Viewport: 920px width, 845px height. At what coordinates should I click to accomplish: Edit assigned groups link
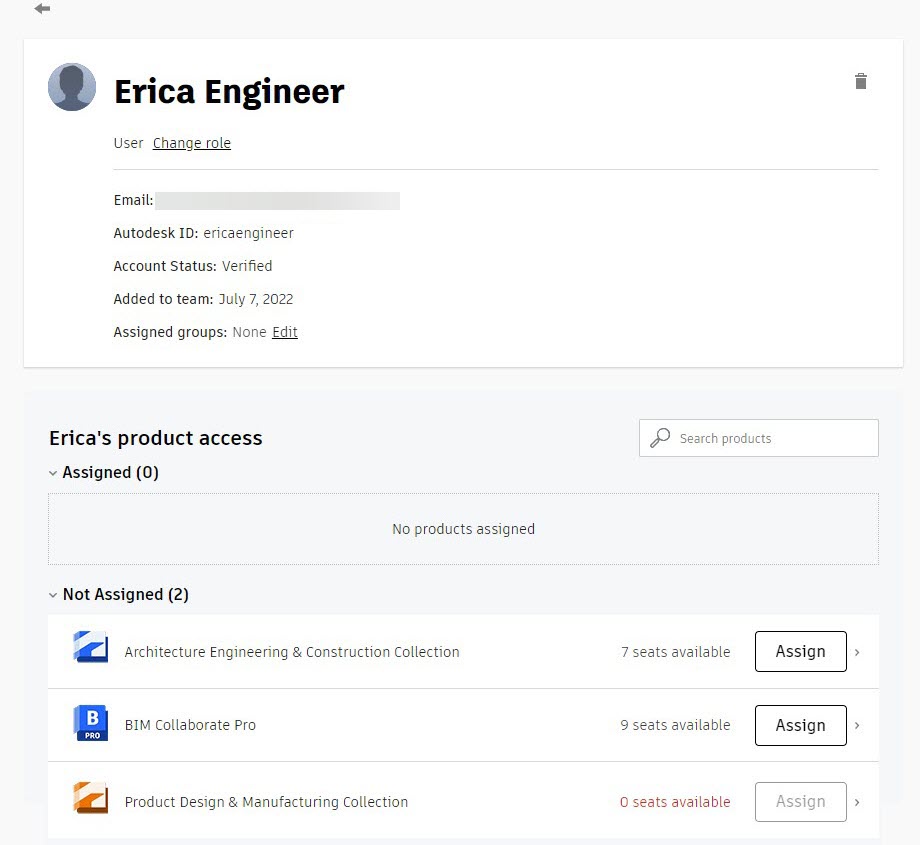pos(285,332)
